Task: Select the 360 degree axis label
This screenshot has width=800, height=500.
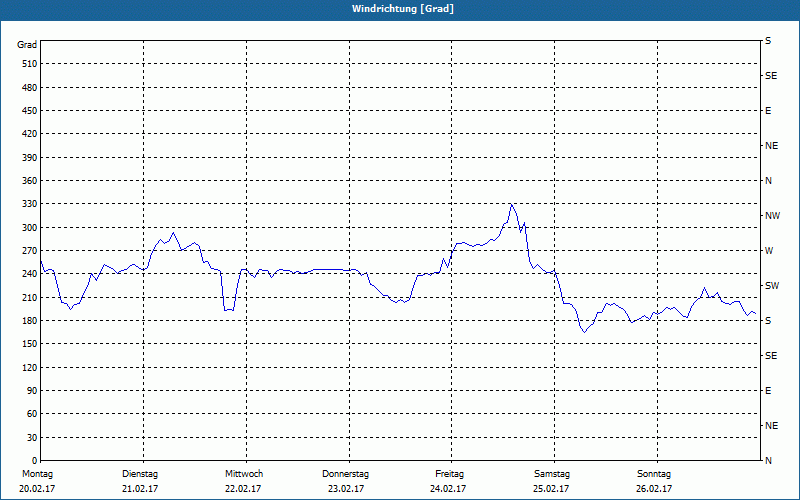Action: click(x=30, y=181)
